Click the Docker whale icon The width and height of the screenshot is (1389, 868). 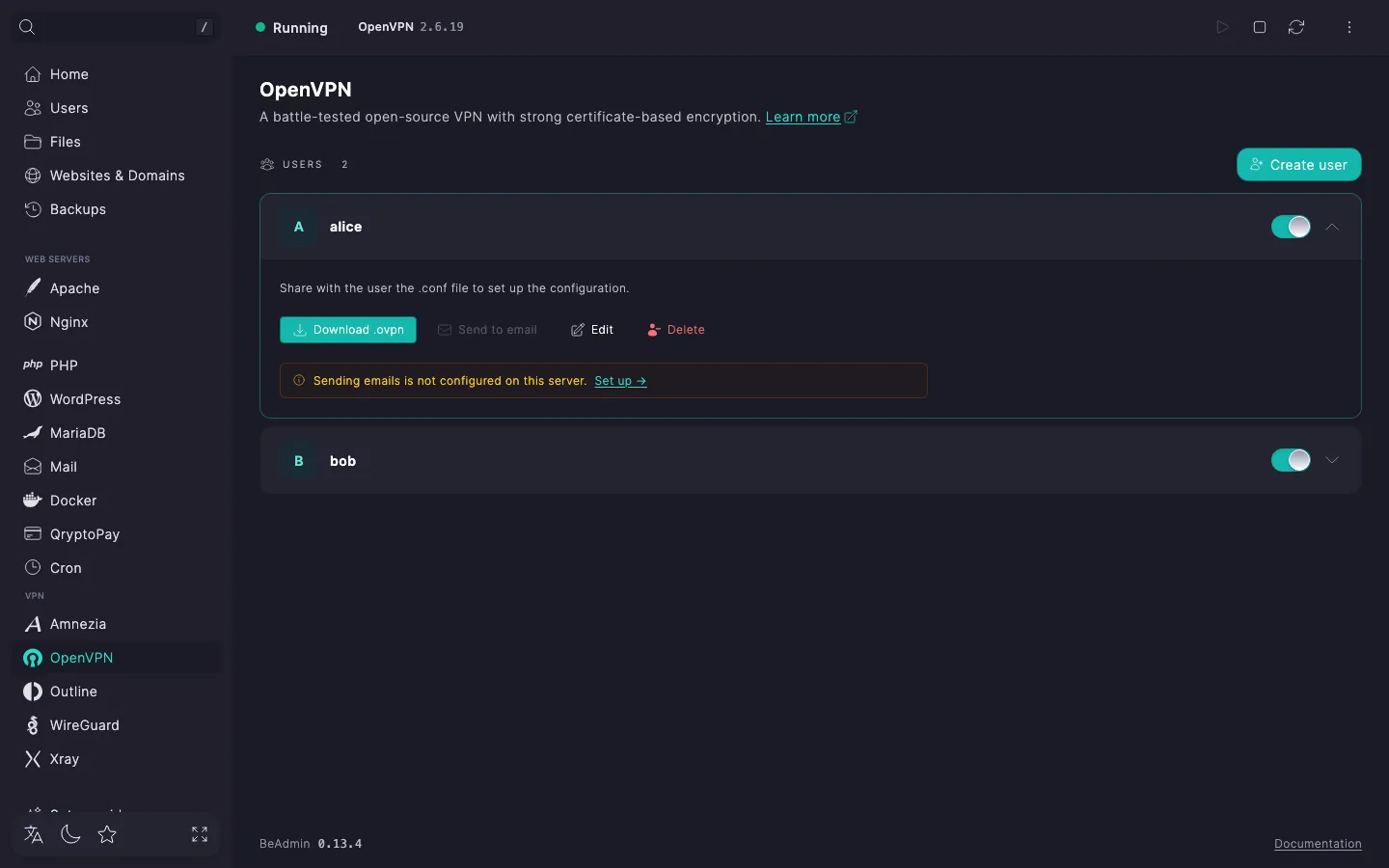click(x=33, y=501)
